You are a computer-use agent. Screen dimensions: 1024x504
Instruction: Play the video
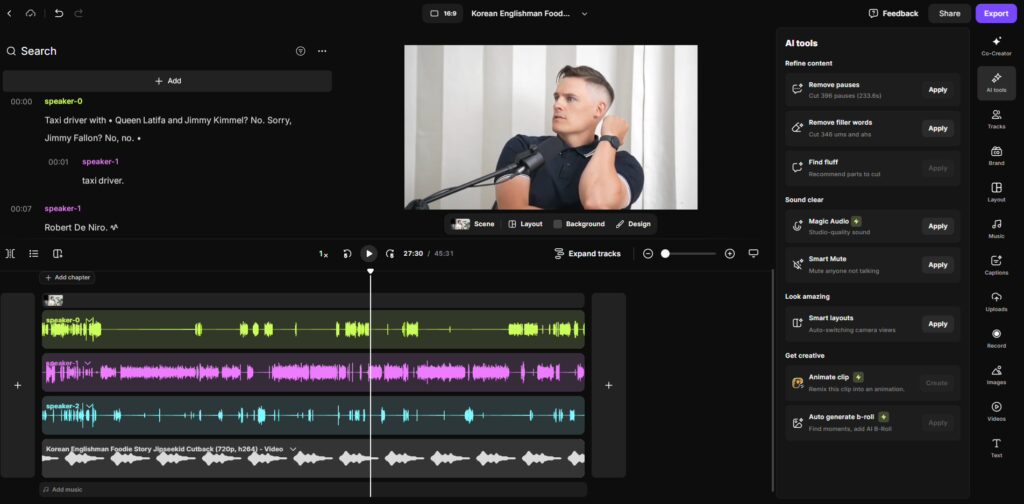pos(369,253)
